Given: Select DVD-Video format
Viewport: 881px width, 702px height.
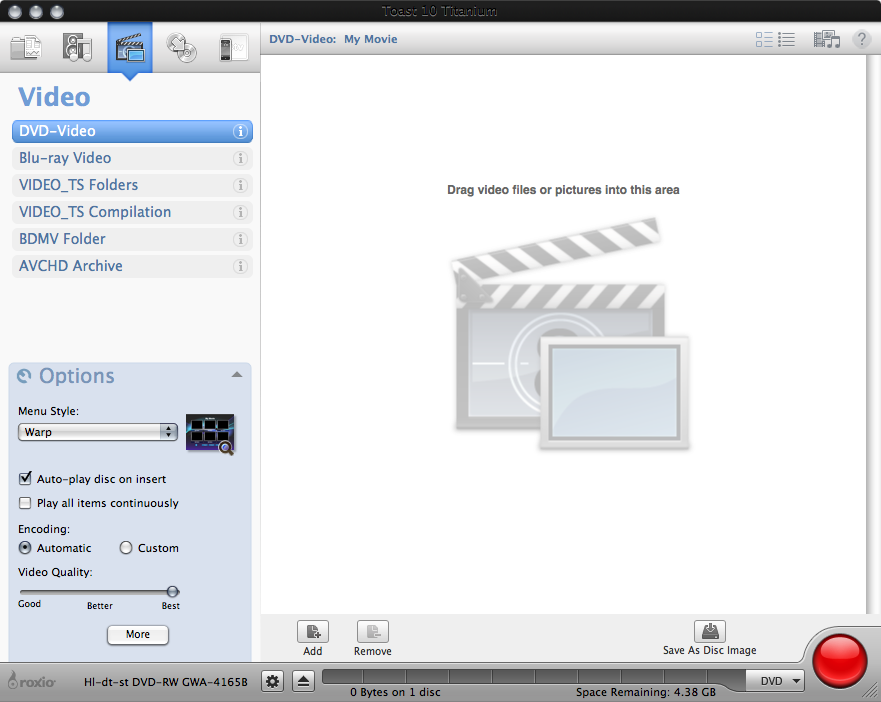Looking at the screenshot, I should [132, 132].
